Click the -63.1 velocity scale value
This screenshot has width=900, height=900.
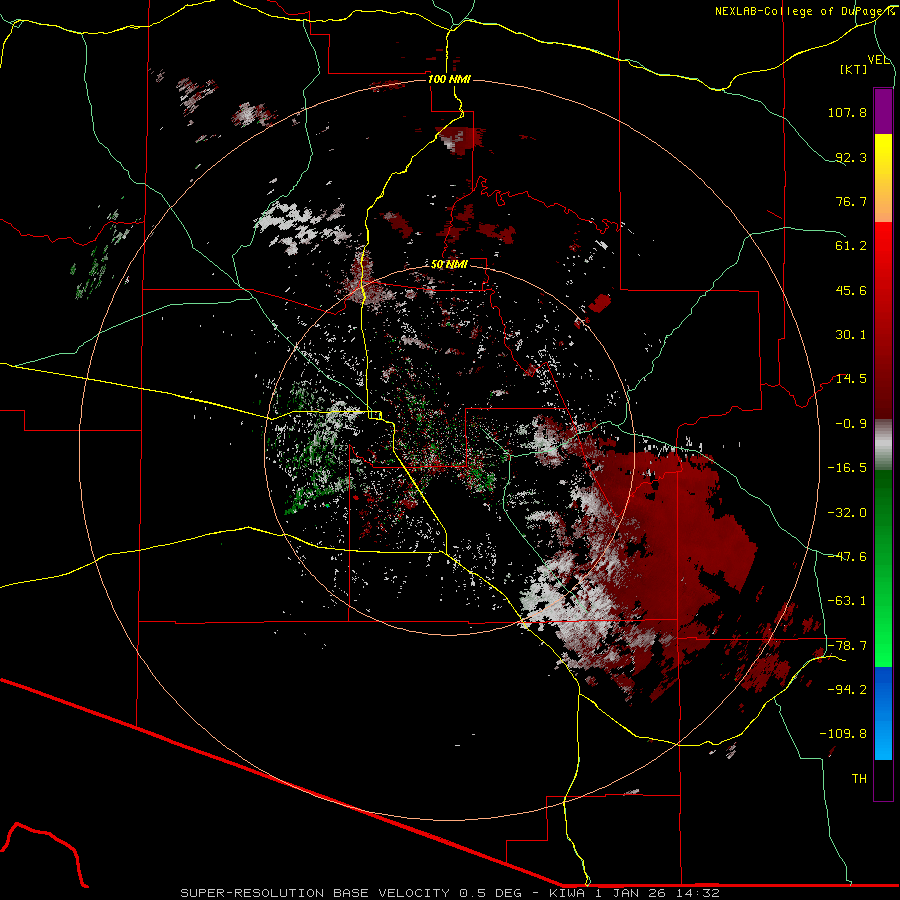click(x=847, y=601)
